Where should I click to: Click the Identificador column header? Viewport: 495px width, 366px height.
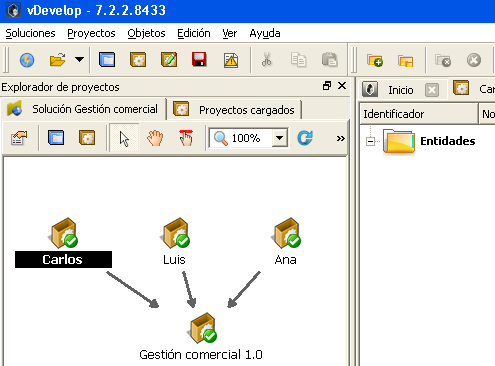coord(419,114)
